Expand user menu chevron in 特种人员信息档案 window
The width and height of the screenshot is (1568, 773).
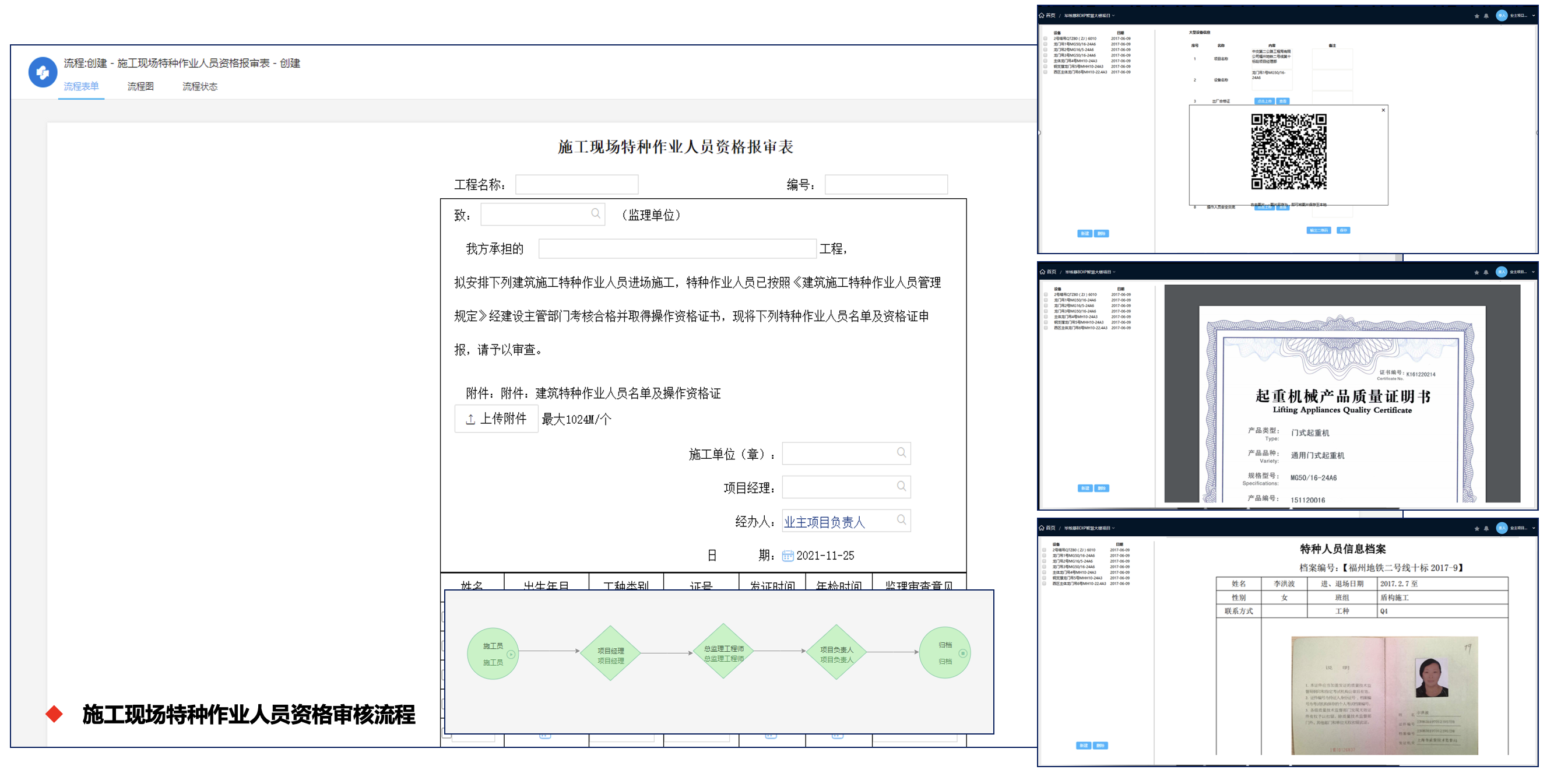click(1533, 528)
